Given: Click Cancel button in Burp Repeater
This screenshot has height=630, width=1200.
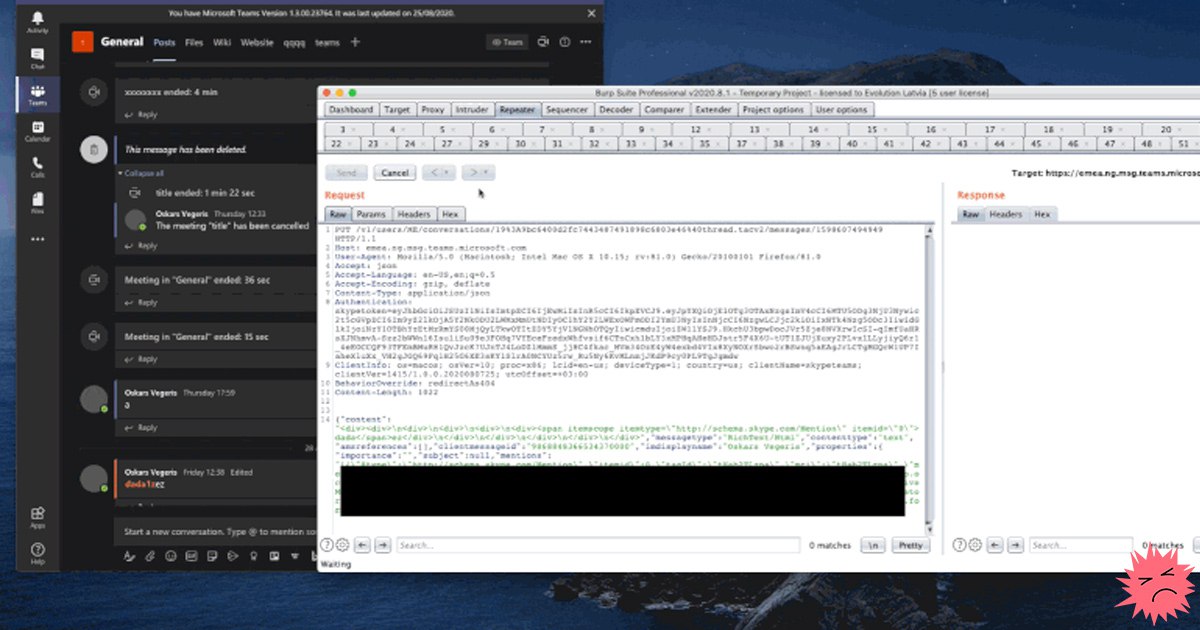Looking at the screenshot, I should click(x=395, y=172).
